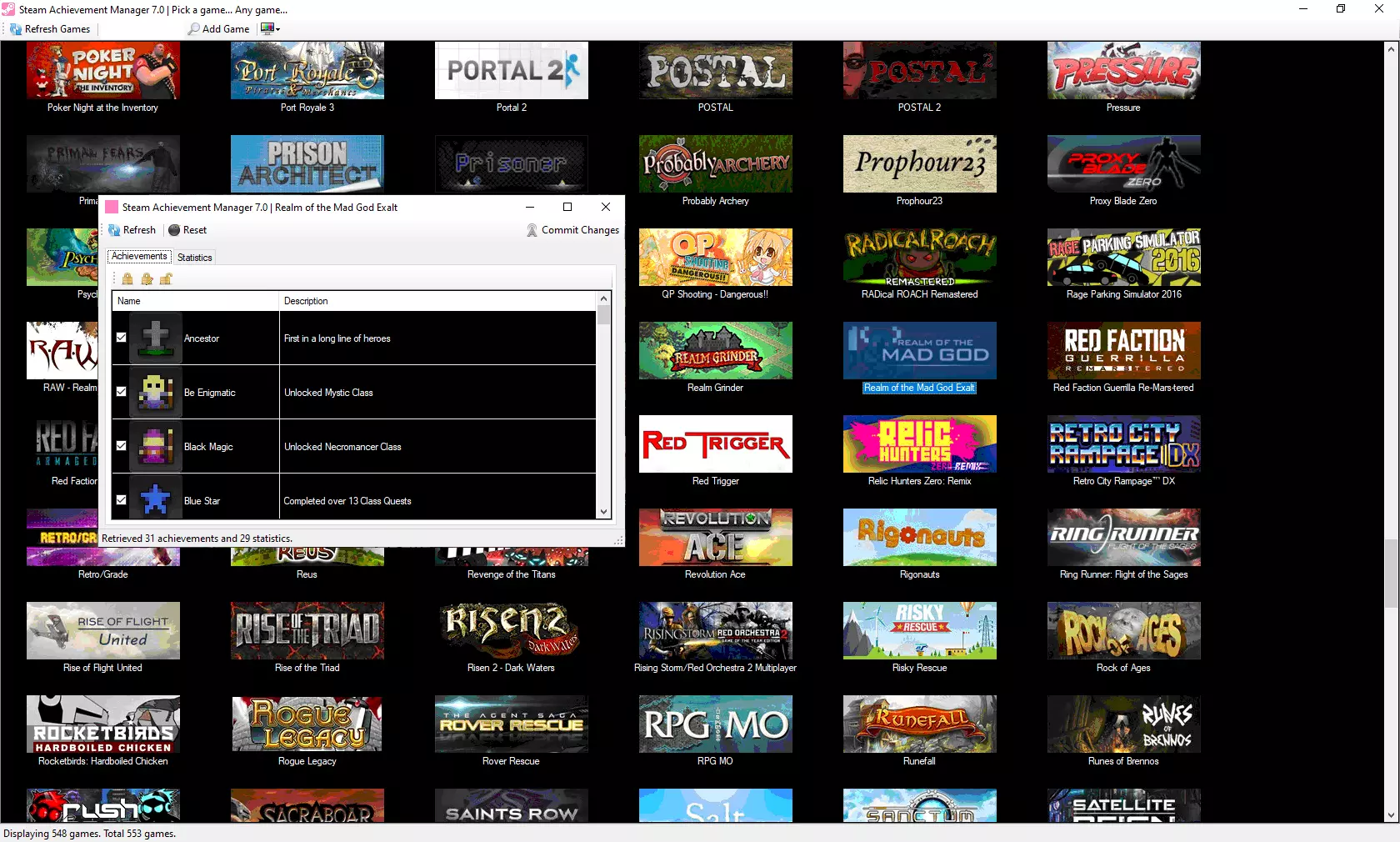Select the Rock of Ages game image
Screen dimensions: 1400x842
point(1124,631)
